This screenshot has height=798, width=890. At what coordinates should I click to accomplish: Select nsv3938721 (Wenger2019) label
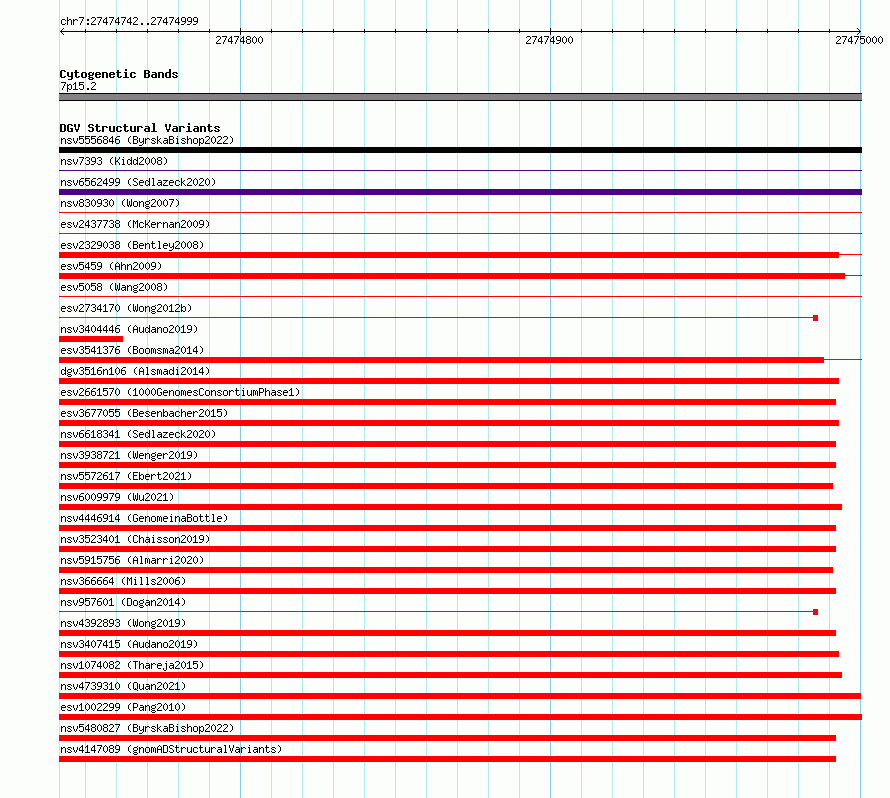pyautogui.click(x=129, y=455)
